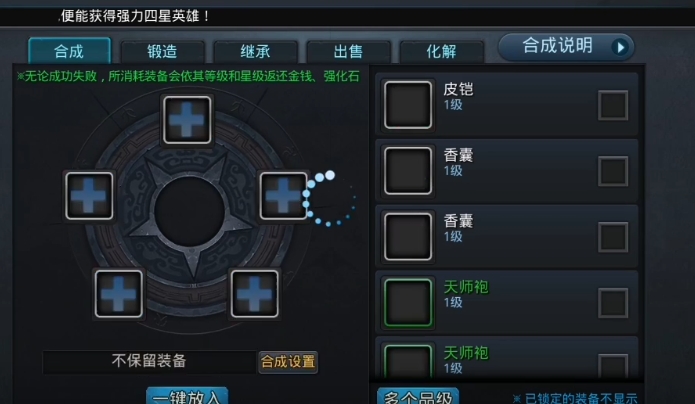Add equipment to the right plus slot
This screenshot has height=404, width=695.
click(284, 196)
